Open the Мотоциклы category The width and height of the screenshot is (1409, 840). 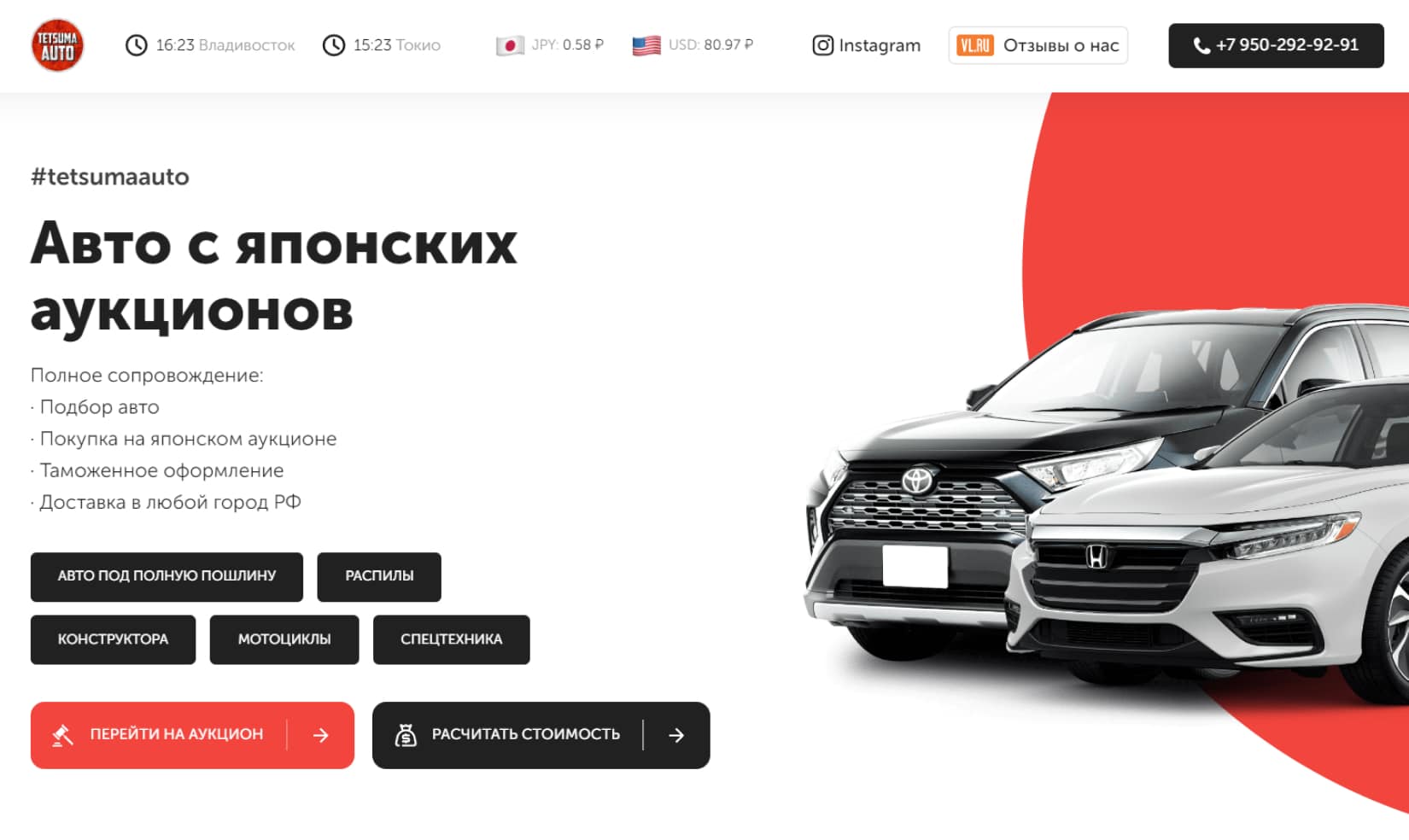click(x=284, y=639)
